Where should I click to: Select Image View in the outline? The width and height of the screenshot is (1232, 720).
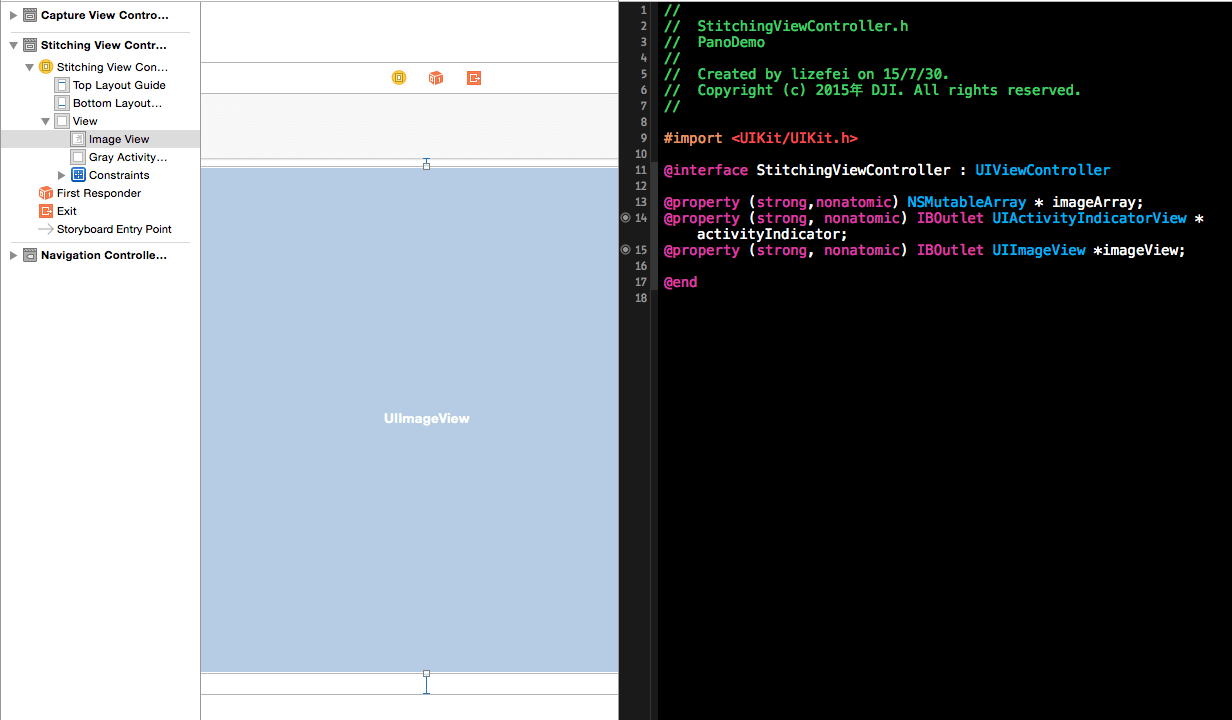pyautogui.click(x=118, y=139)
